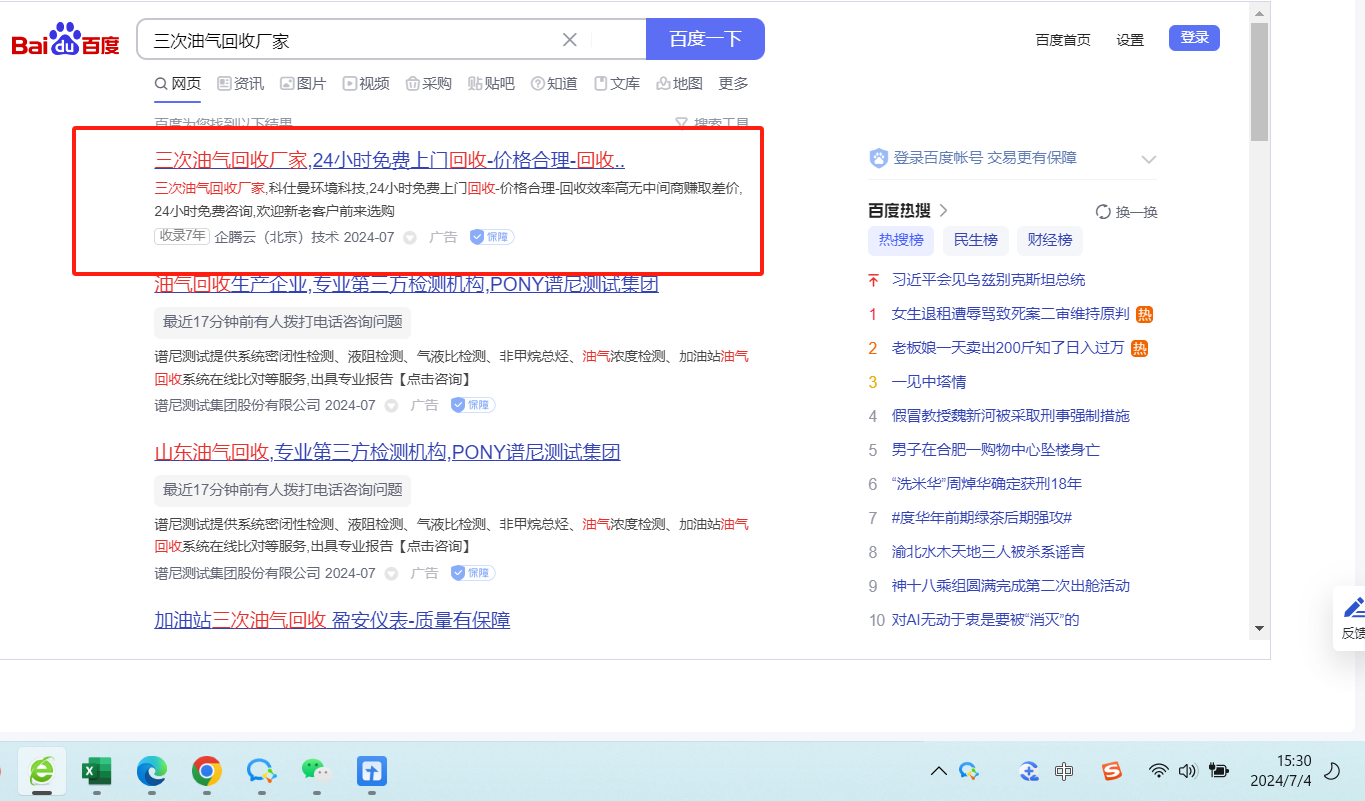Show hidden system tray icons chevron
The width and height of the screenshot is (1365, 801).
click(938, 771)
